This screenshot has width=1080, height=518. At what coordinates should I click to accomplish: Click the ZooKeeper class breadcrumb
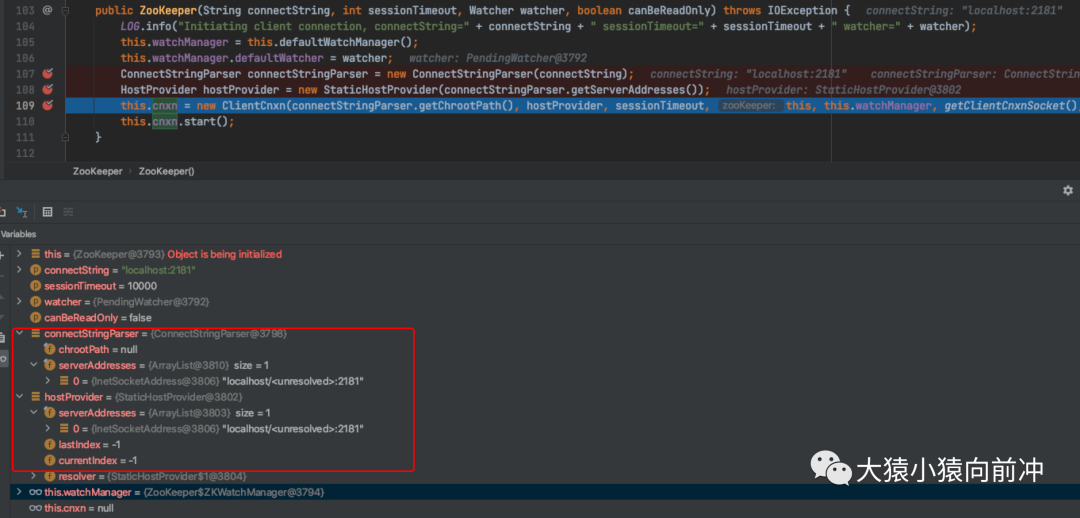(x=97, y=171)
